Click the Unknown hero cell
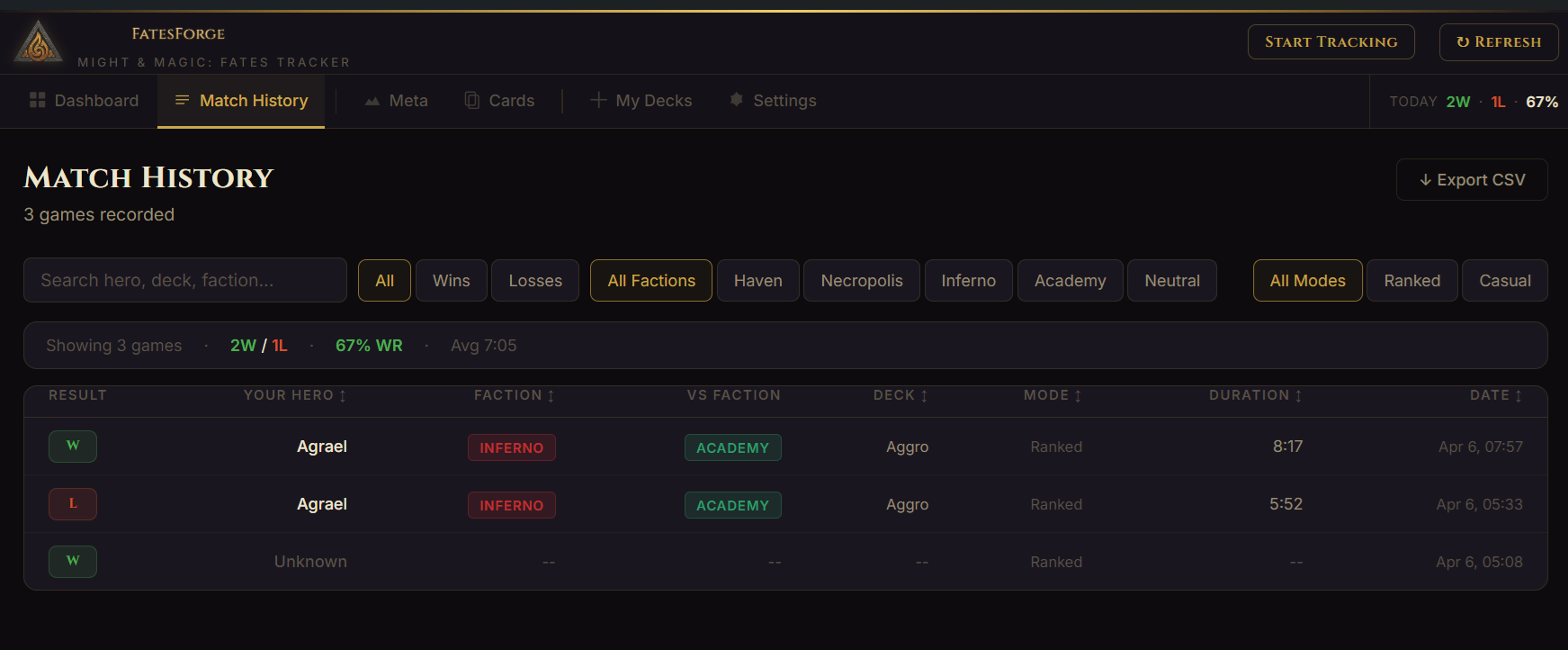 310,562
